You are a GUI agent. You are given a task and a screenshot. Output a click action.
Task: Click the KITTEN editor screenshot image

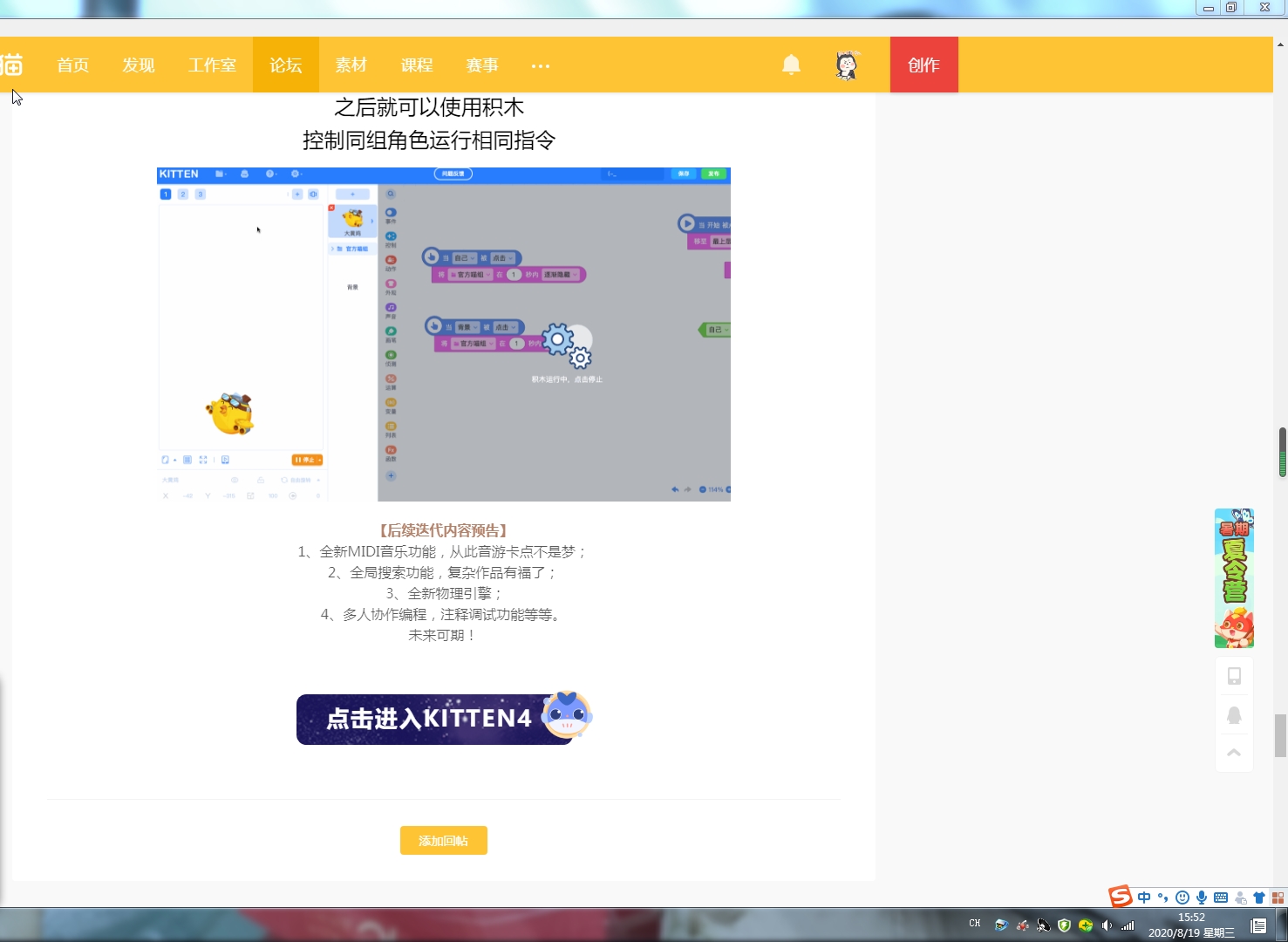click(x=444, y=334)
